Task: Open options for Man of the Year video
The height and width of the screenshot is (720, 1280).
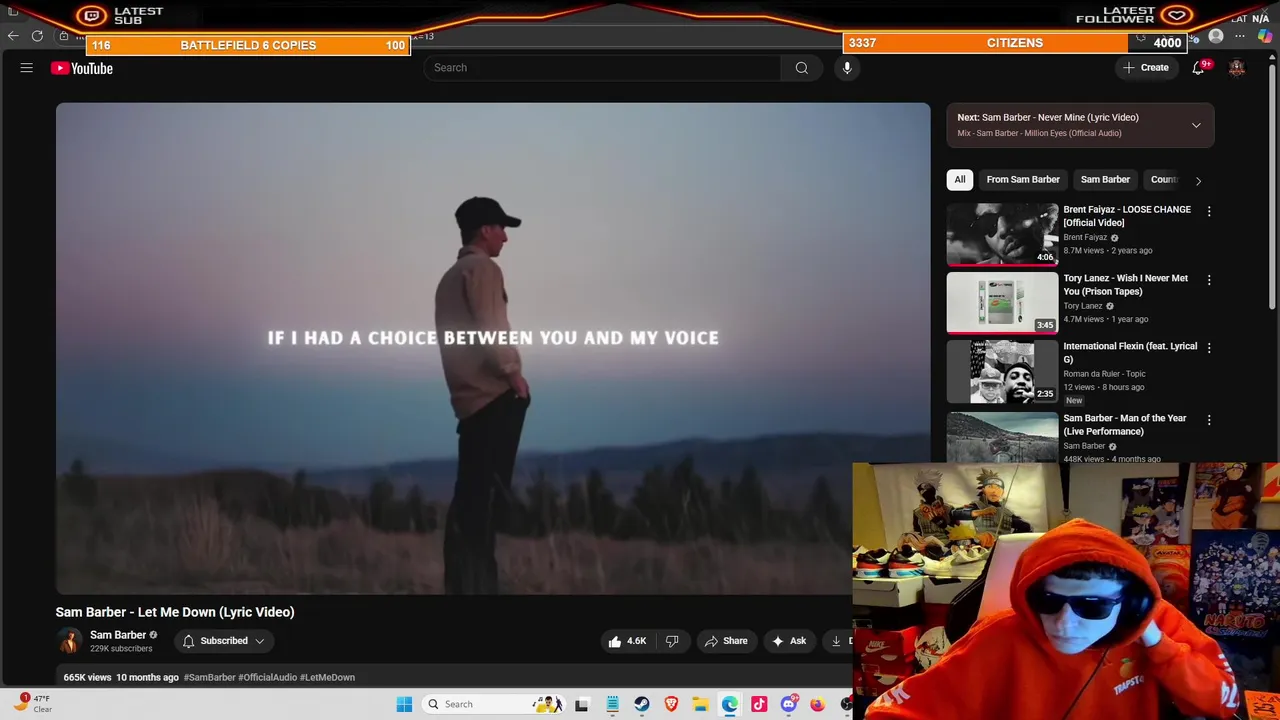Action: click(x=1209, y=420)
